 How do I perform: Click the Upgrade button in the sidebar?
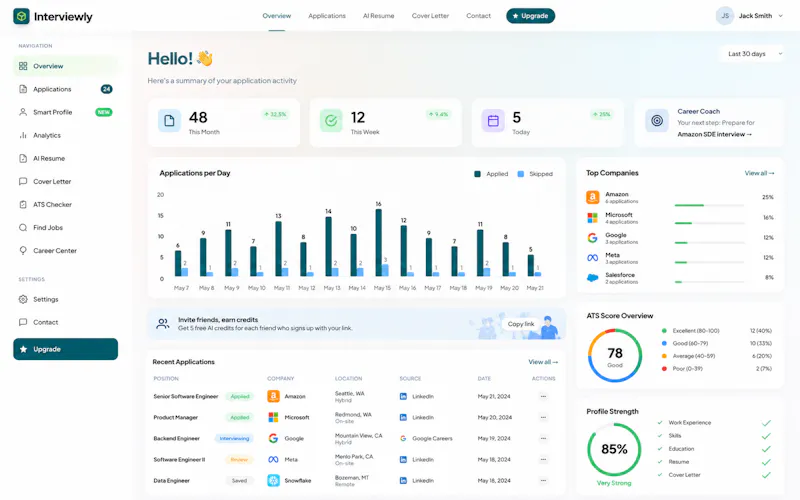(65, 349)
